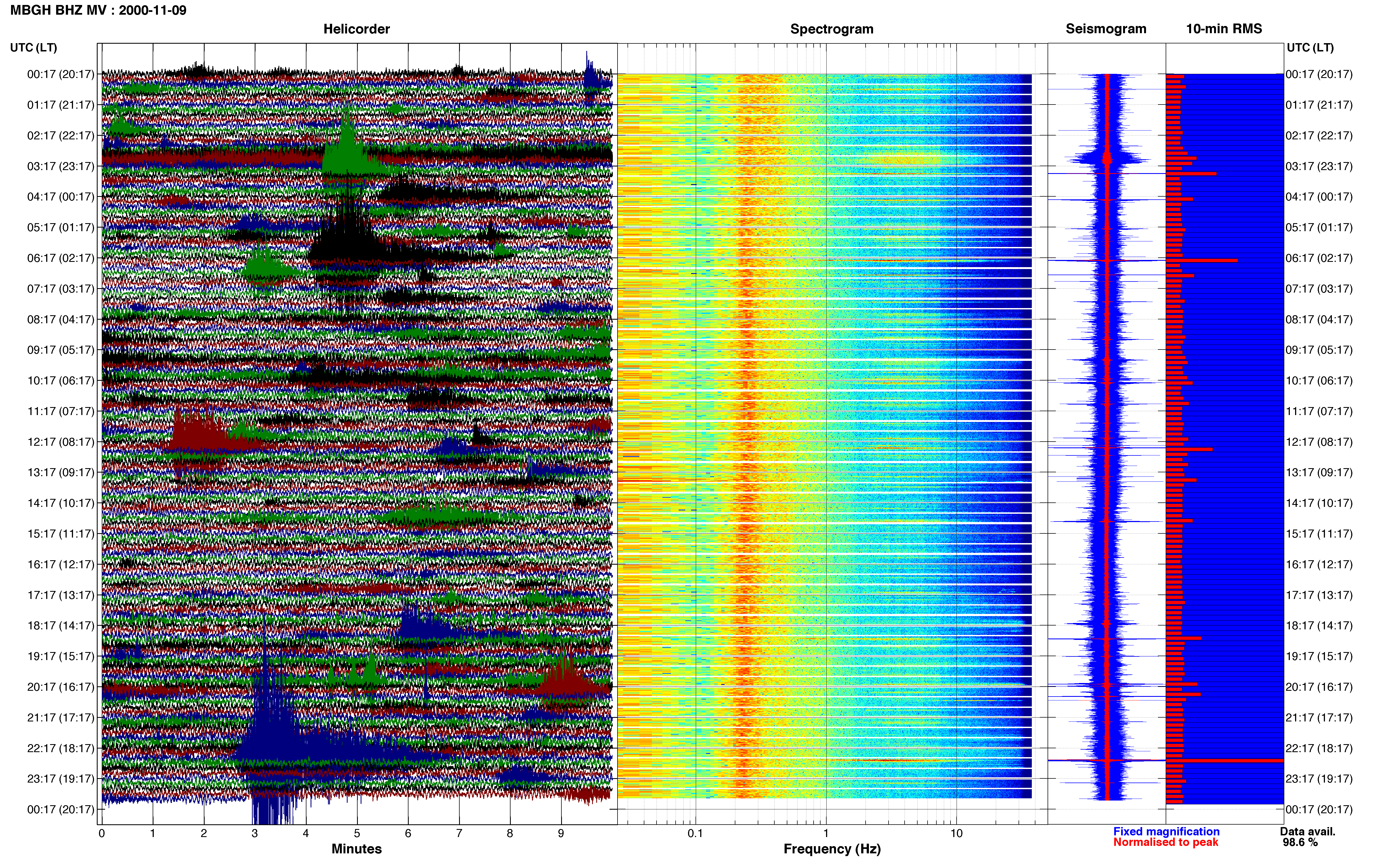This screenshot has width=1388, height=868.
Task: Click the '10' frequency tick label
Action: click(x=956, y=833)
